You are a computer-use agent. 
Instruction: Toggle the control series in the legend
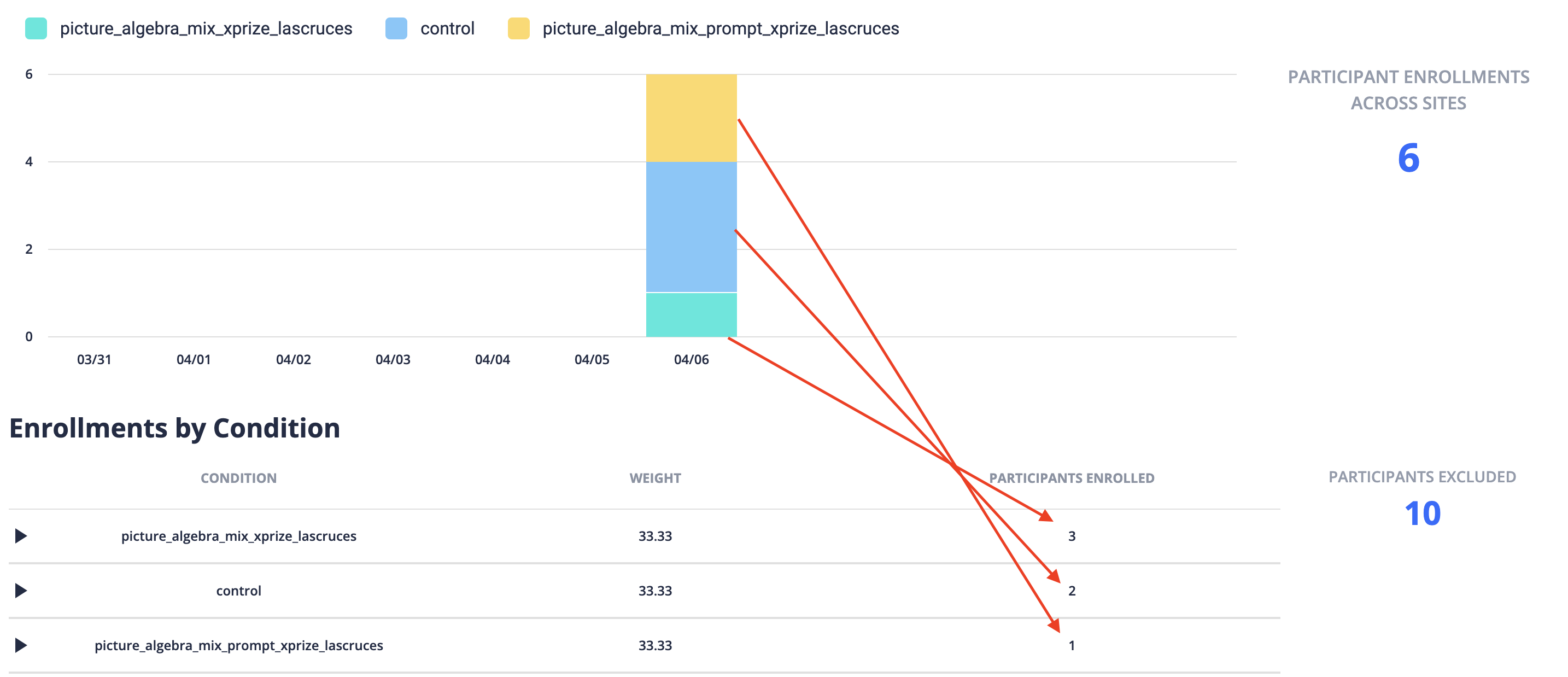coord(447,28)
